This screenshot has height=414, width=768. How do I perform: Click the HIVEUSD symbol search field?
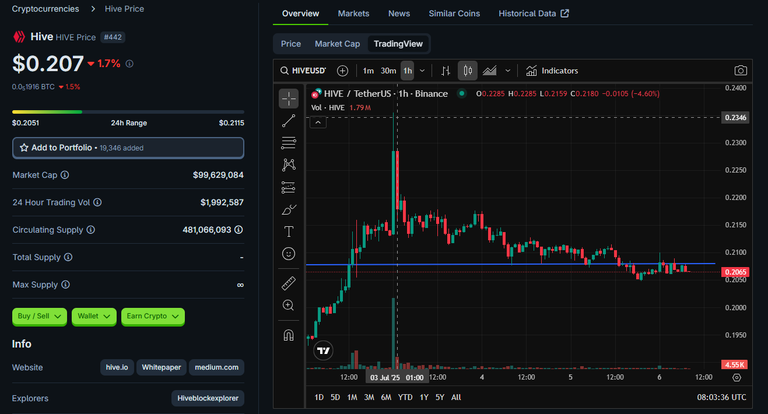pyautogui.click(x=303, y=71)
